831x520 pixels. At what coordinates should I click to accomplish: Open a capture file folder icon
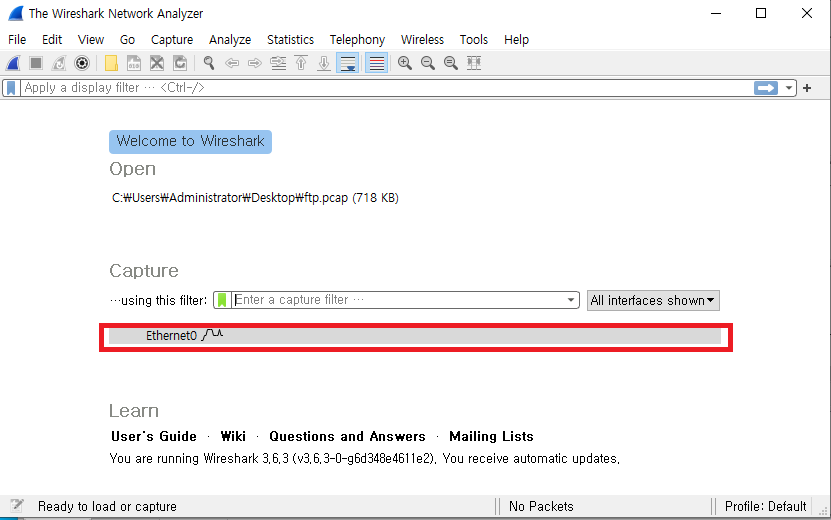pyautogui.click(x=111, y=63)
